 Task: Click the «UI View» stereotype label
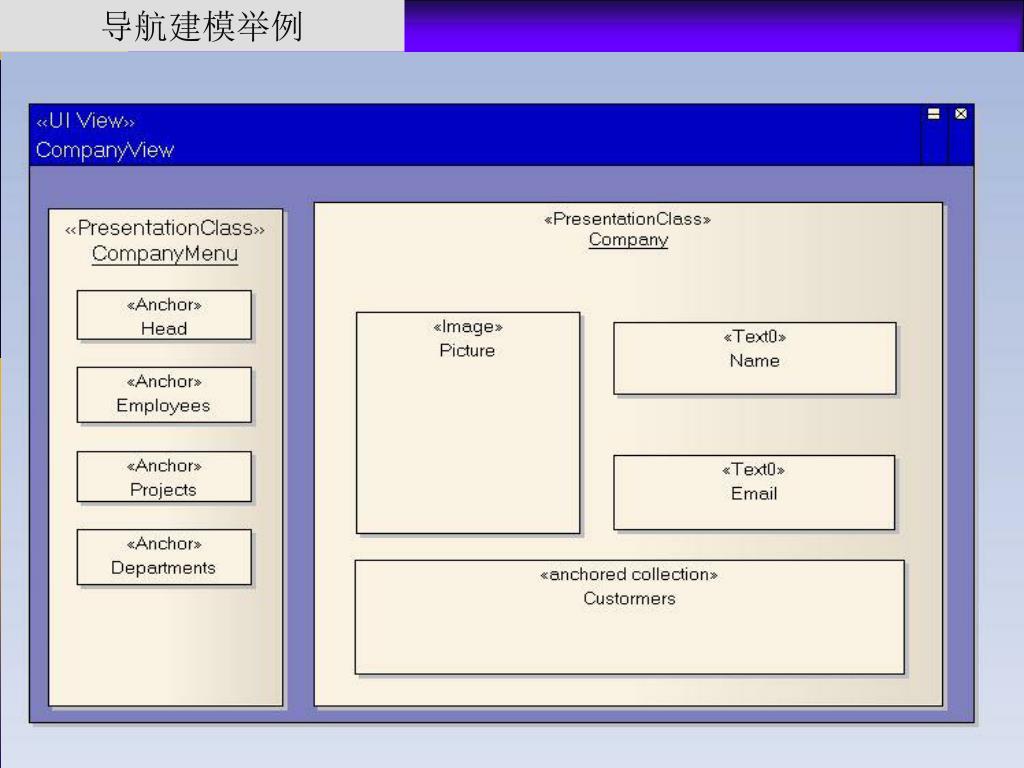coord(85,121)
